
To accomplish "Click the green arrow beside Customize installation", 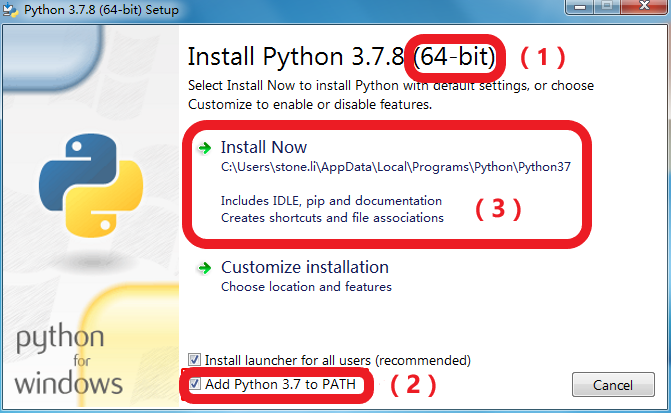I will pos(205,268).
